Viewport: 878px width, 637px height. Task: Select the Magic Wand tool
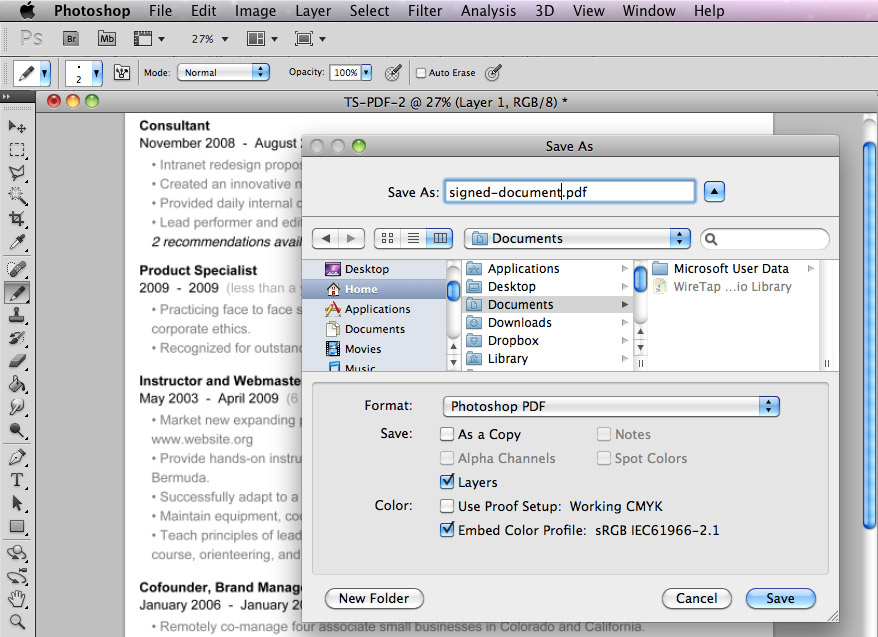[17, 196]
